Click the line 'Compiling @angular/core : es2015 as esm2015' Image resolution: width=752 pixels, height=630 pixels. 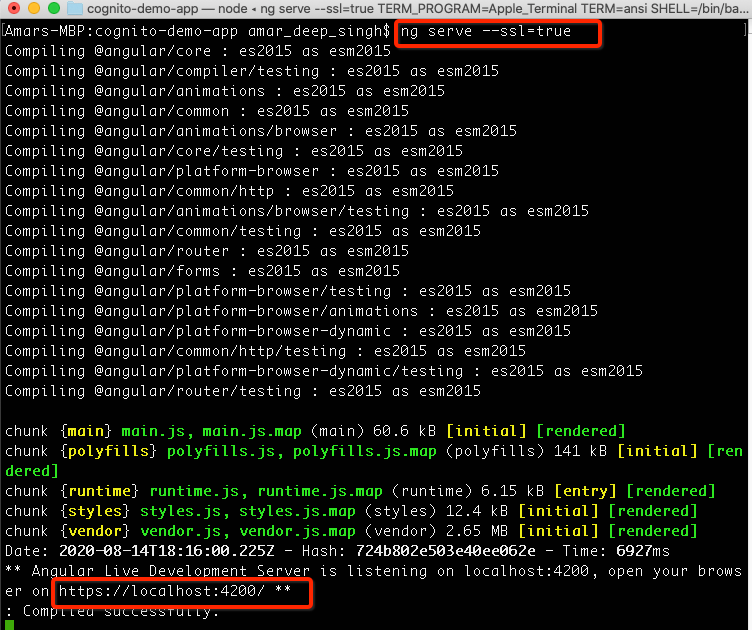point(198,51)
